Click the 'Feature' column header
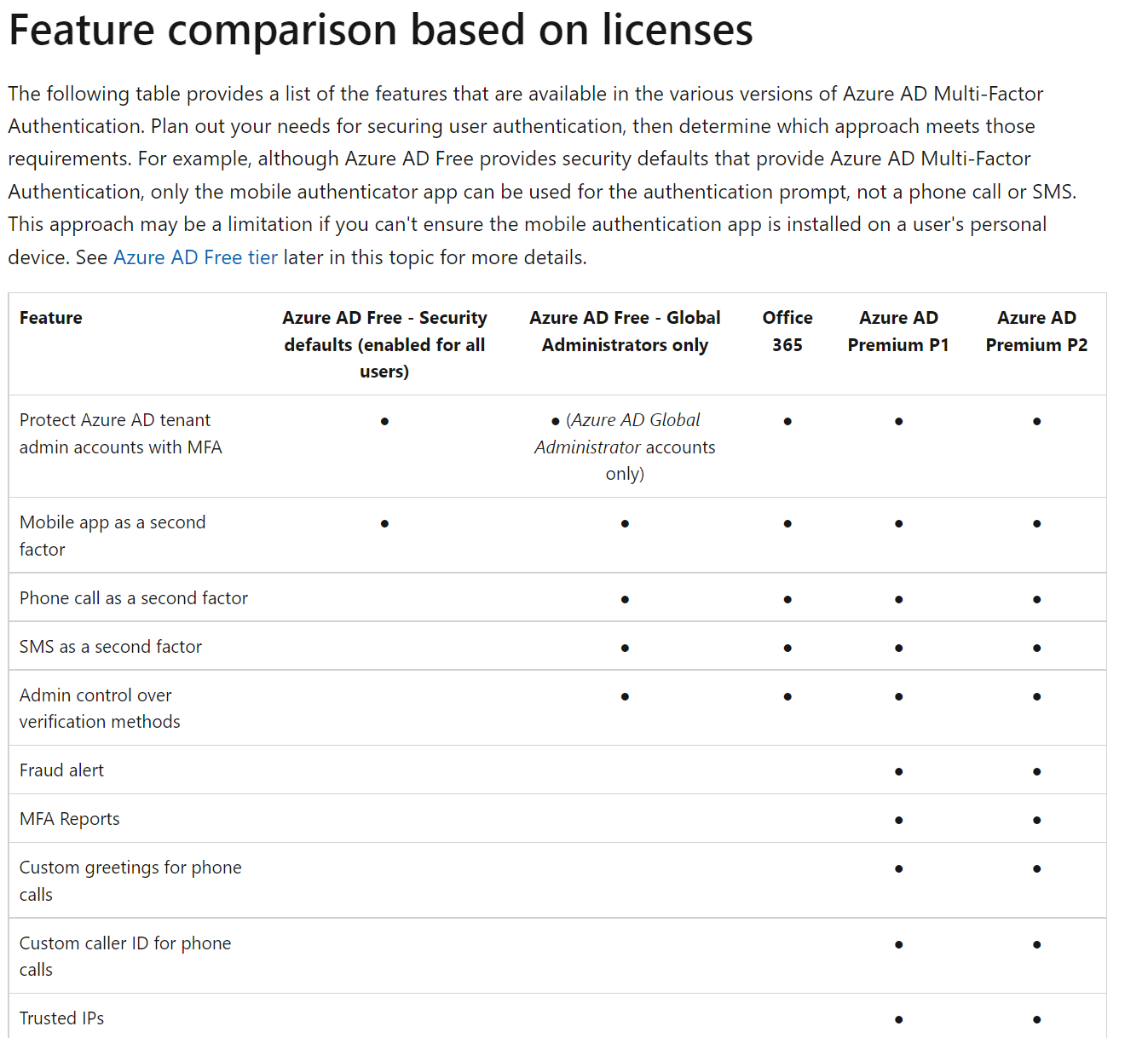Screen dimensions: 1148x1038 (x=51, y=318)
